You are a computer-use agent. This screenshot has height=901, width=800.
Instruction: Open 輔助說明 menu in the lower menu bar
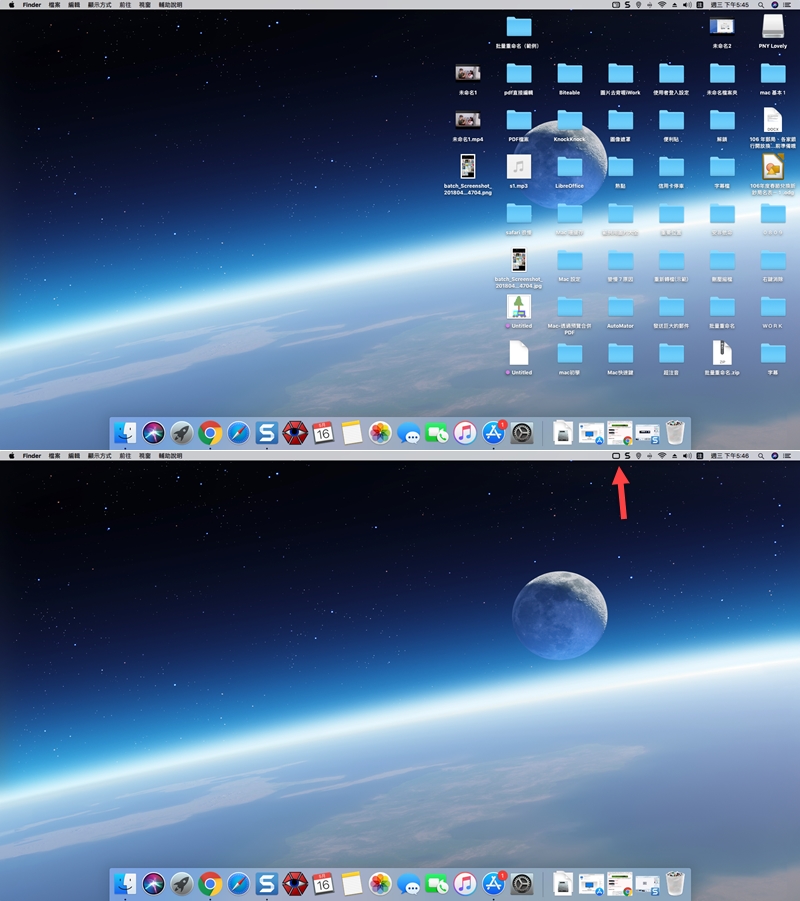point(171,456)
